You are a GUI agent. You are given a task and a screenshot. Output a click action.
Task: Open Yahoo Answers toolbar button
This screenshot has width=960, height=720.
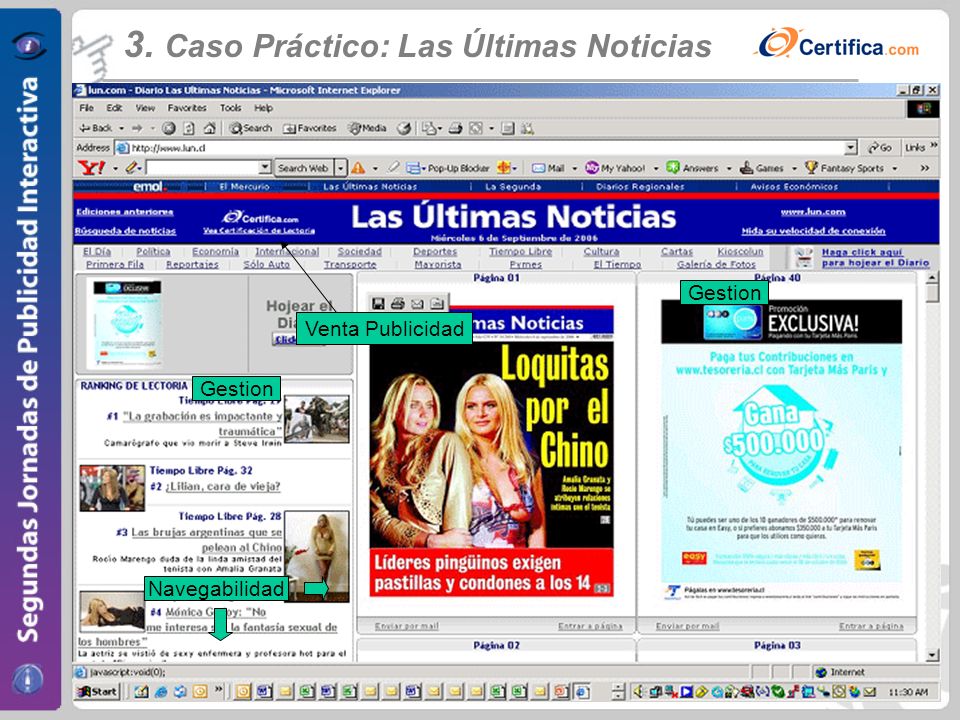692,168
